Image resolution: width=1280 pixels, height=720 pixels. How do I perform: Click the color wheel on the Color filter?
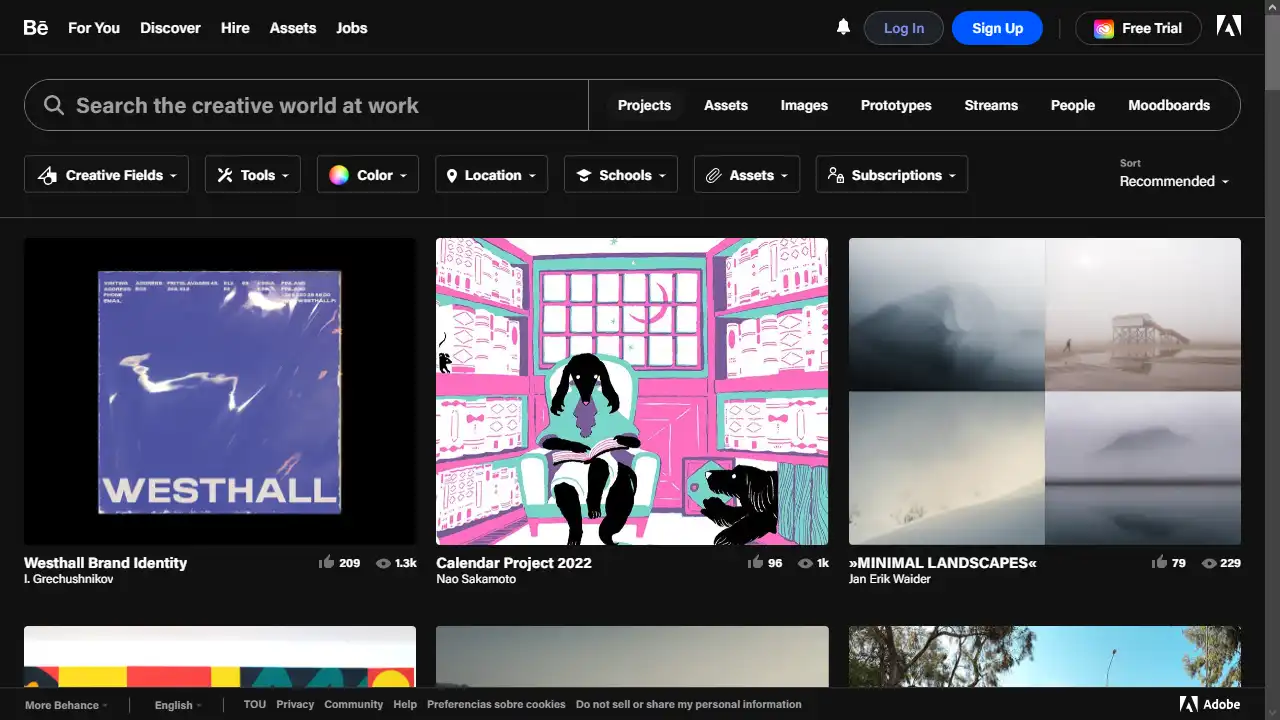pos(340,174)
